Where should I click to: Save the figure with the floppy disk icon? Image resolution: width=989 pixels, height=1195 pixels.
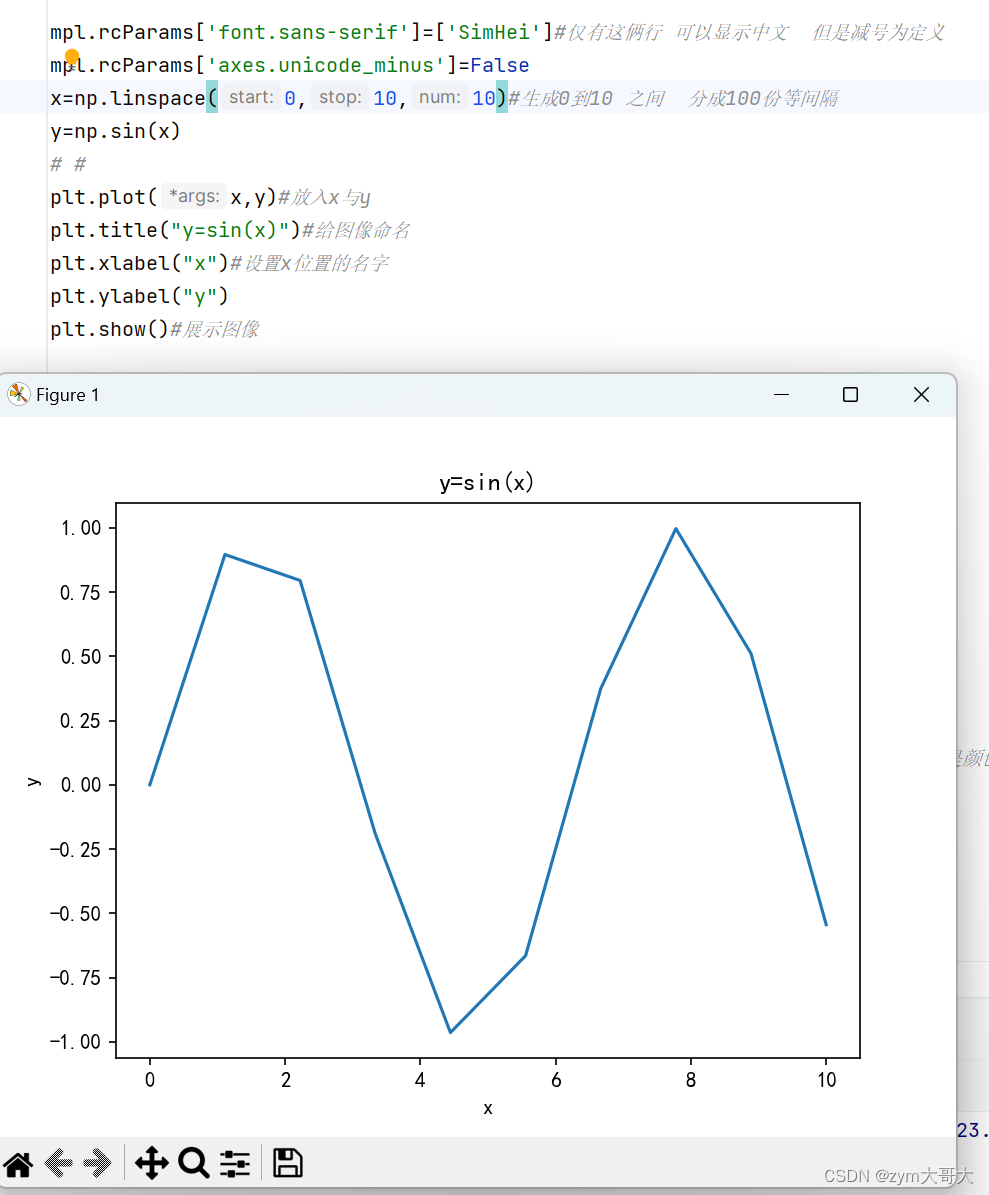click(x=287, y=1163)
